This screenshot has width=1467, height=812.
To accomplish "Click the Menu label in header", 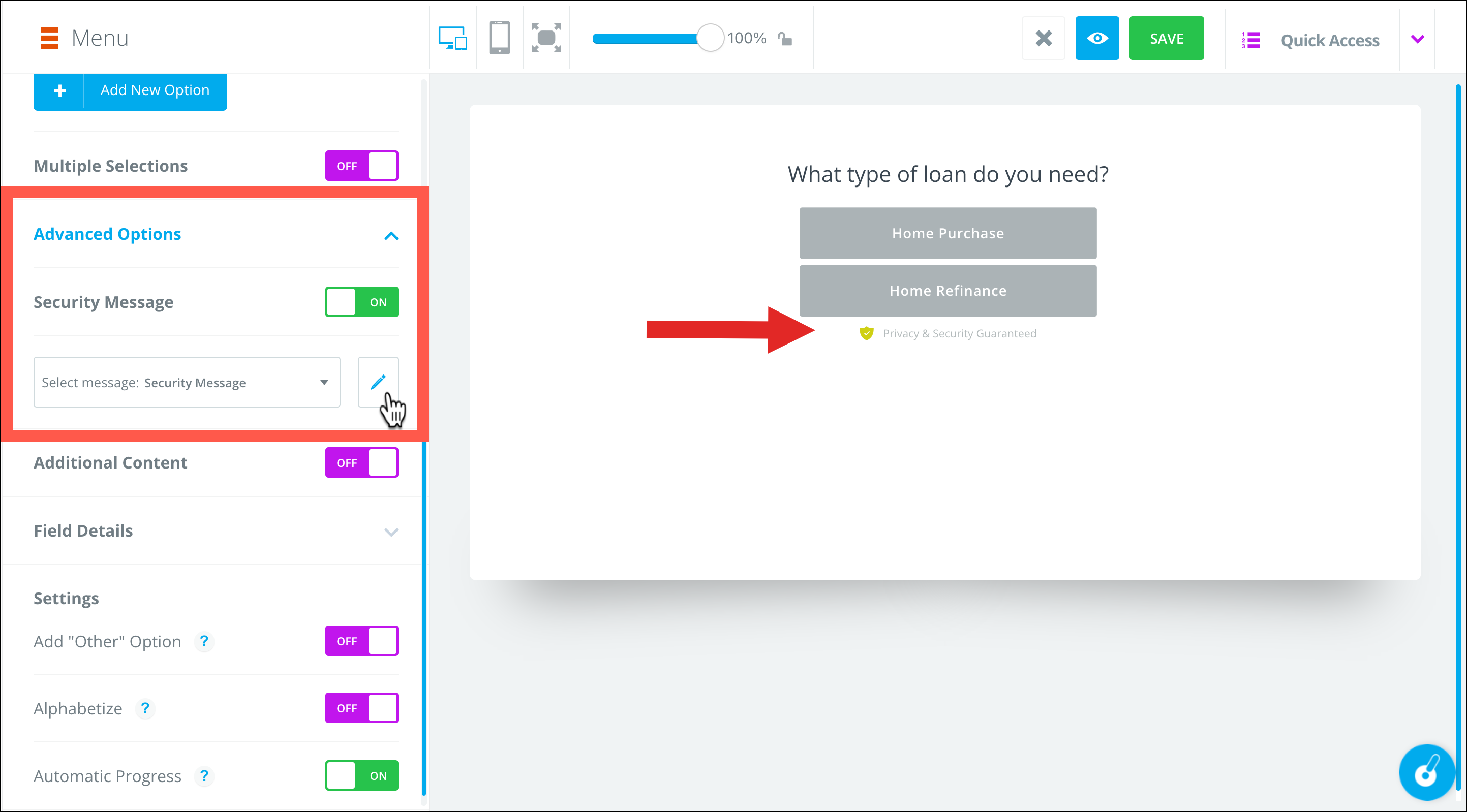I will point(100,38).
